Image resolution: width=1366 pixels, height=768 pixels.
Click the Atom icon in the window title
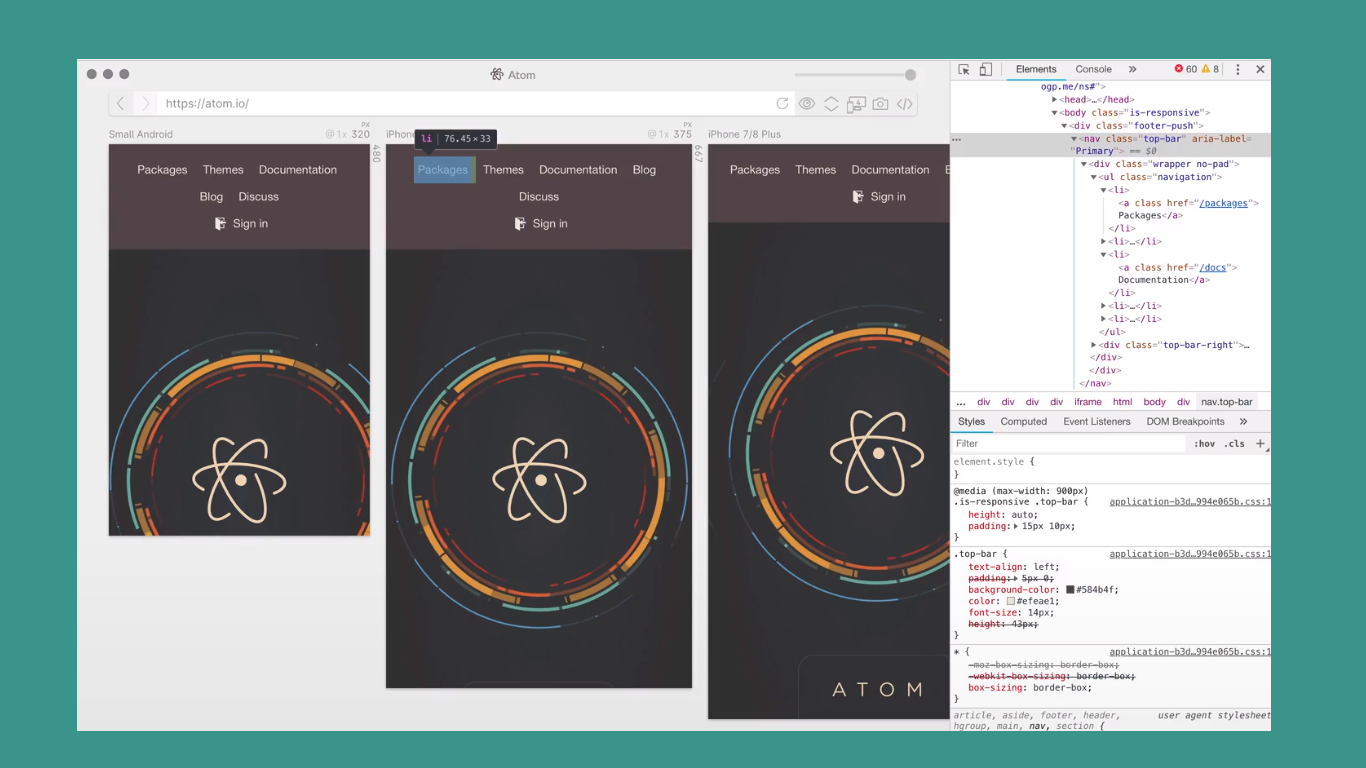(x=497, y=75)
